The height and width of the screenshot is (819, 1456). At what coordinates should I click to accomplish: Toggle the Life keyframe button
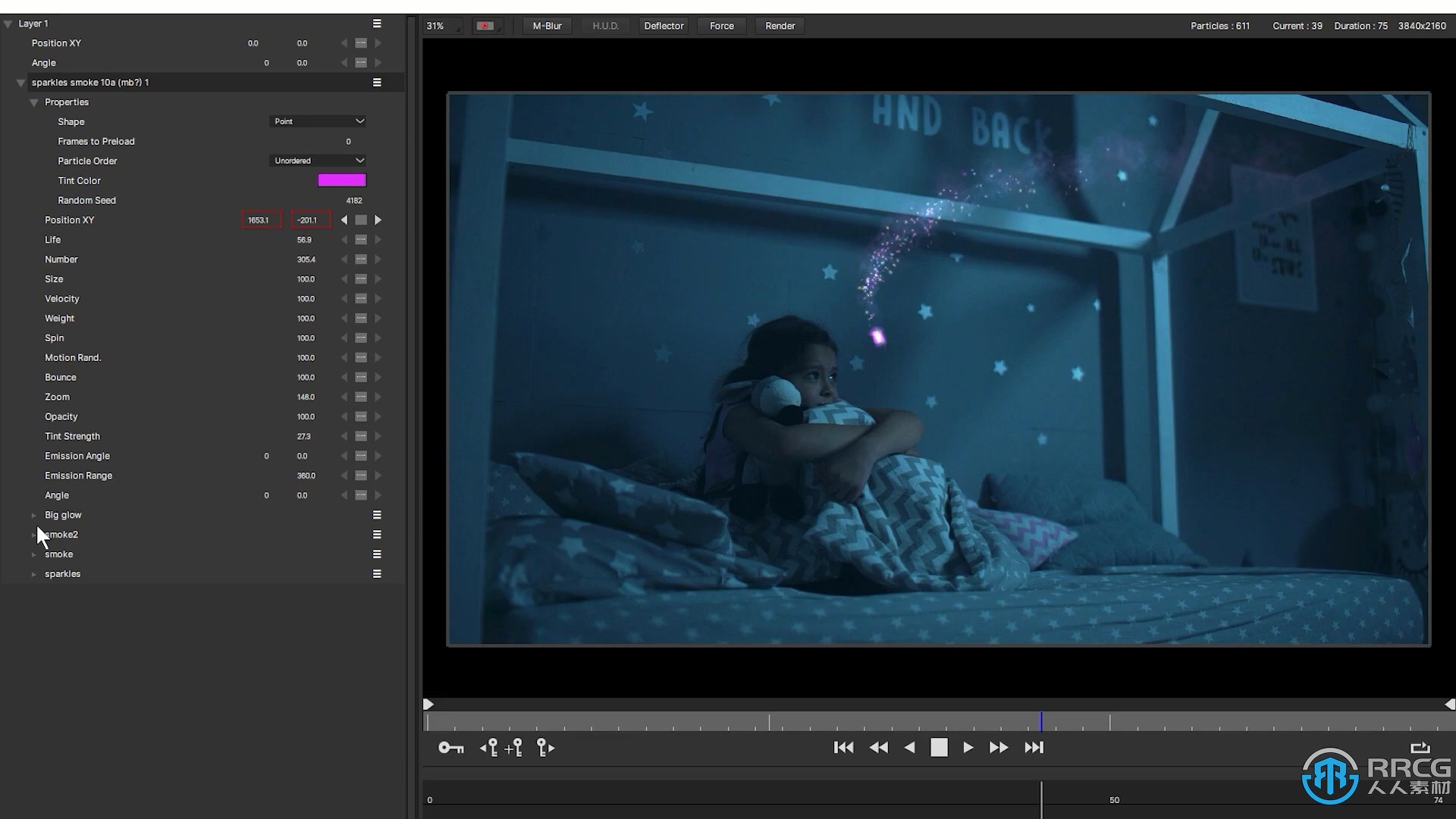(x=361, y=240)
